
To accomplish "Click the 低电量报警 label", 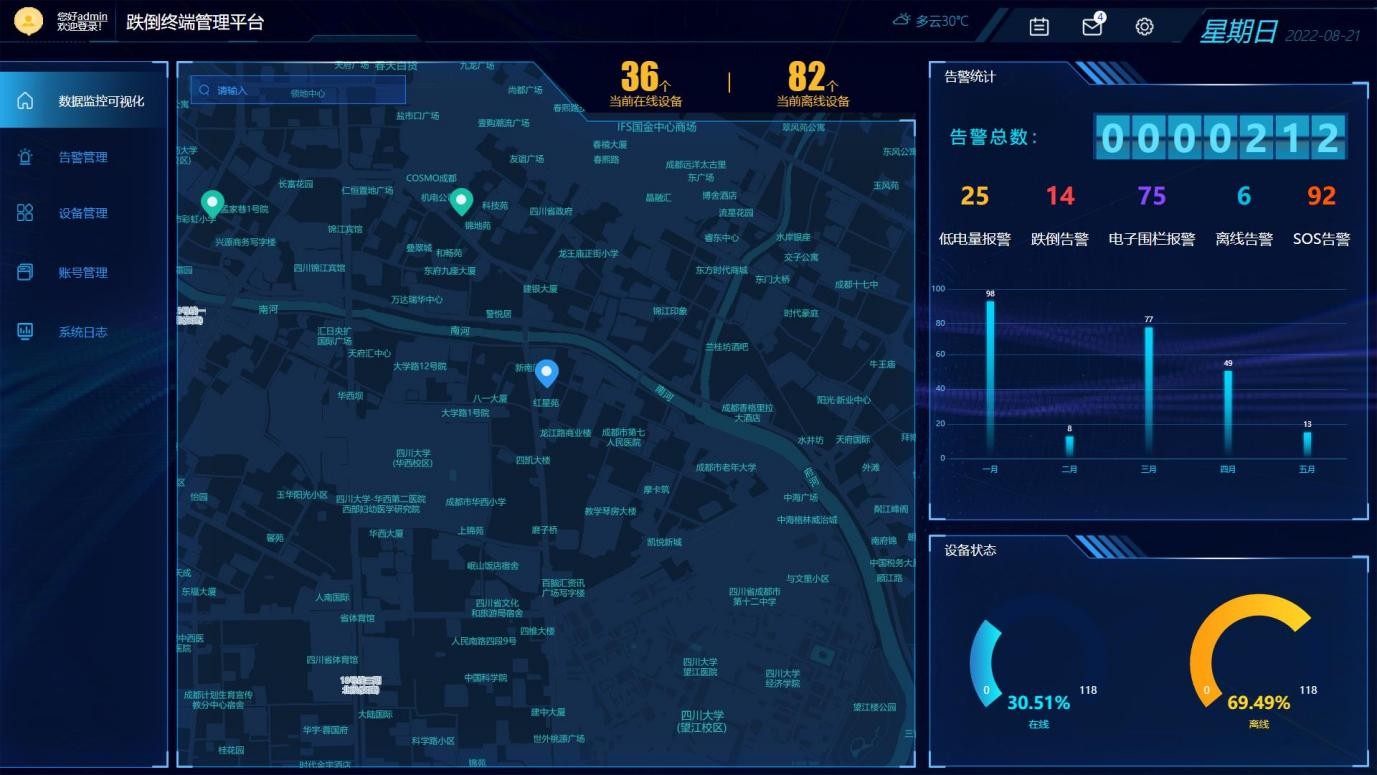I will [975, 239].
